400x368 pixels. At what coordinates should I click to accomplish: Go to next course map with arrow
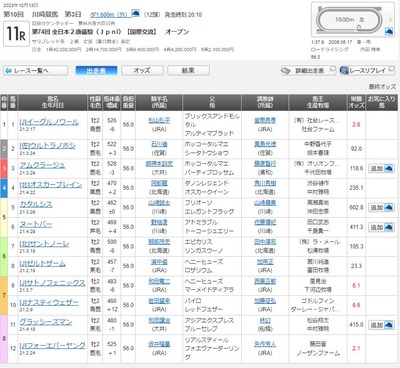(x=390, y=19)
